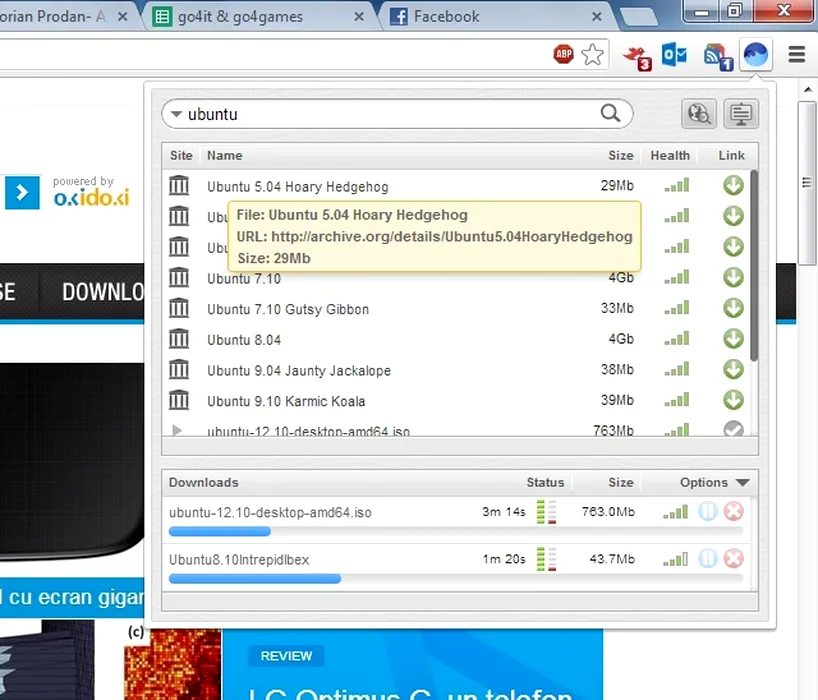
Task: Click the archive site icon for Ubuntu 5.04
Action: pyautogui.click(x=178, y=185)
